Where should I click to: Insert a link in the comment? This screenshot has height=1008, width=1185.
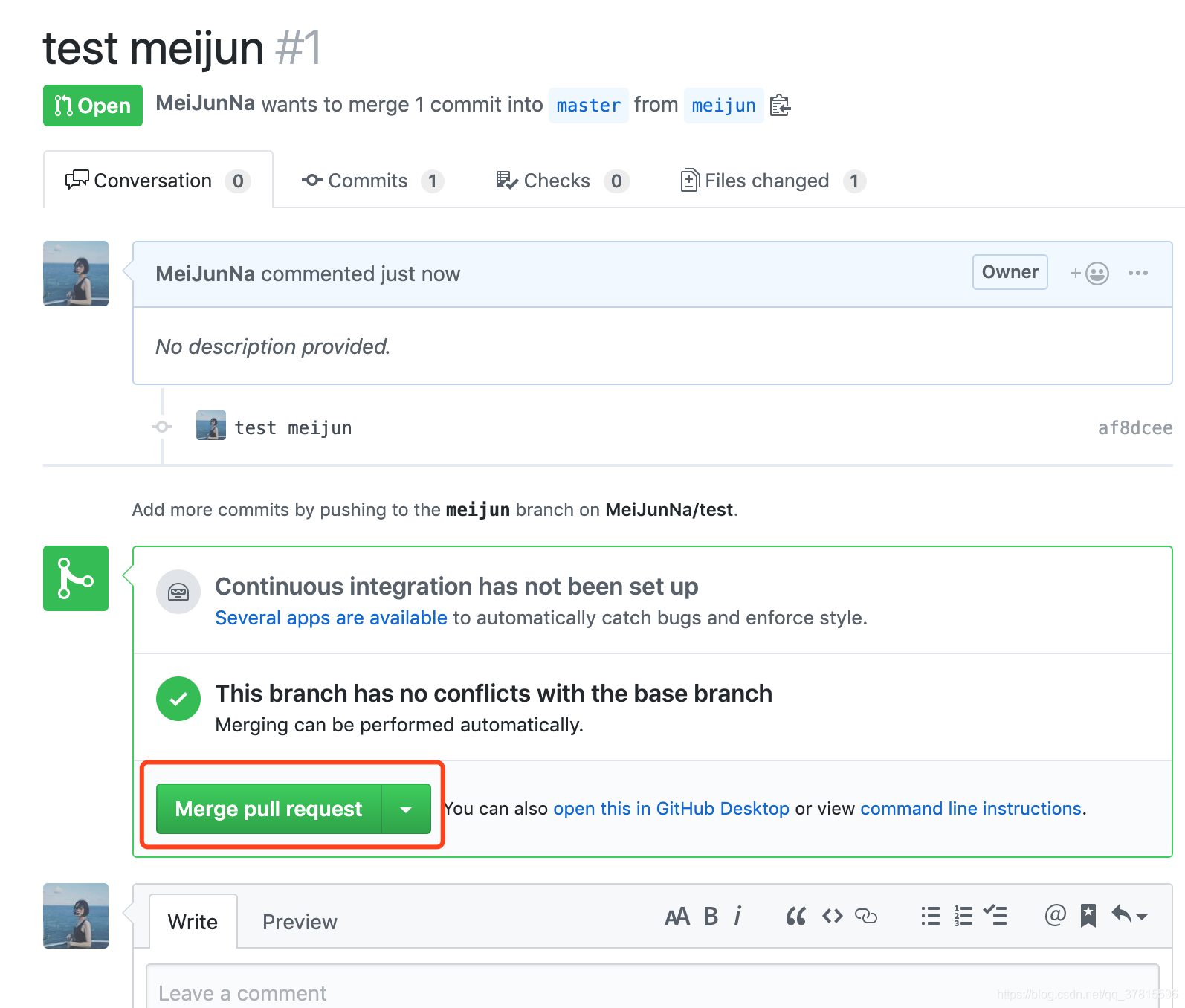866,917
